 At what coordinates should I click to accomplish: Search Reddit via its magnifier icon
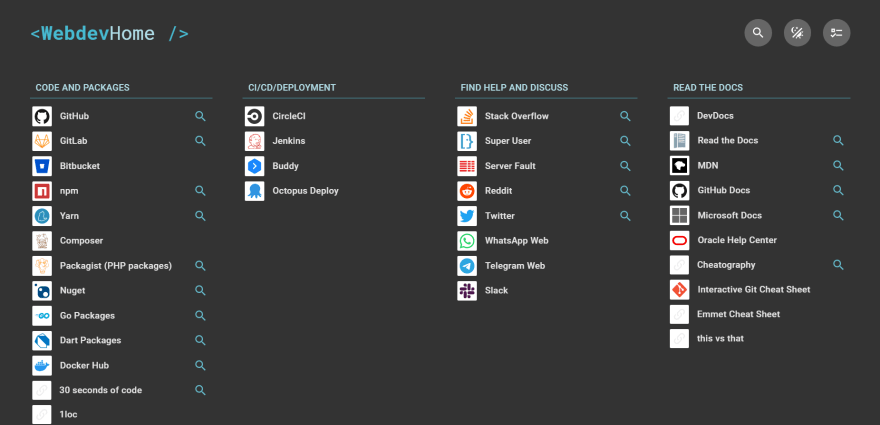pos(625,191)
